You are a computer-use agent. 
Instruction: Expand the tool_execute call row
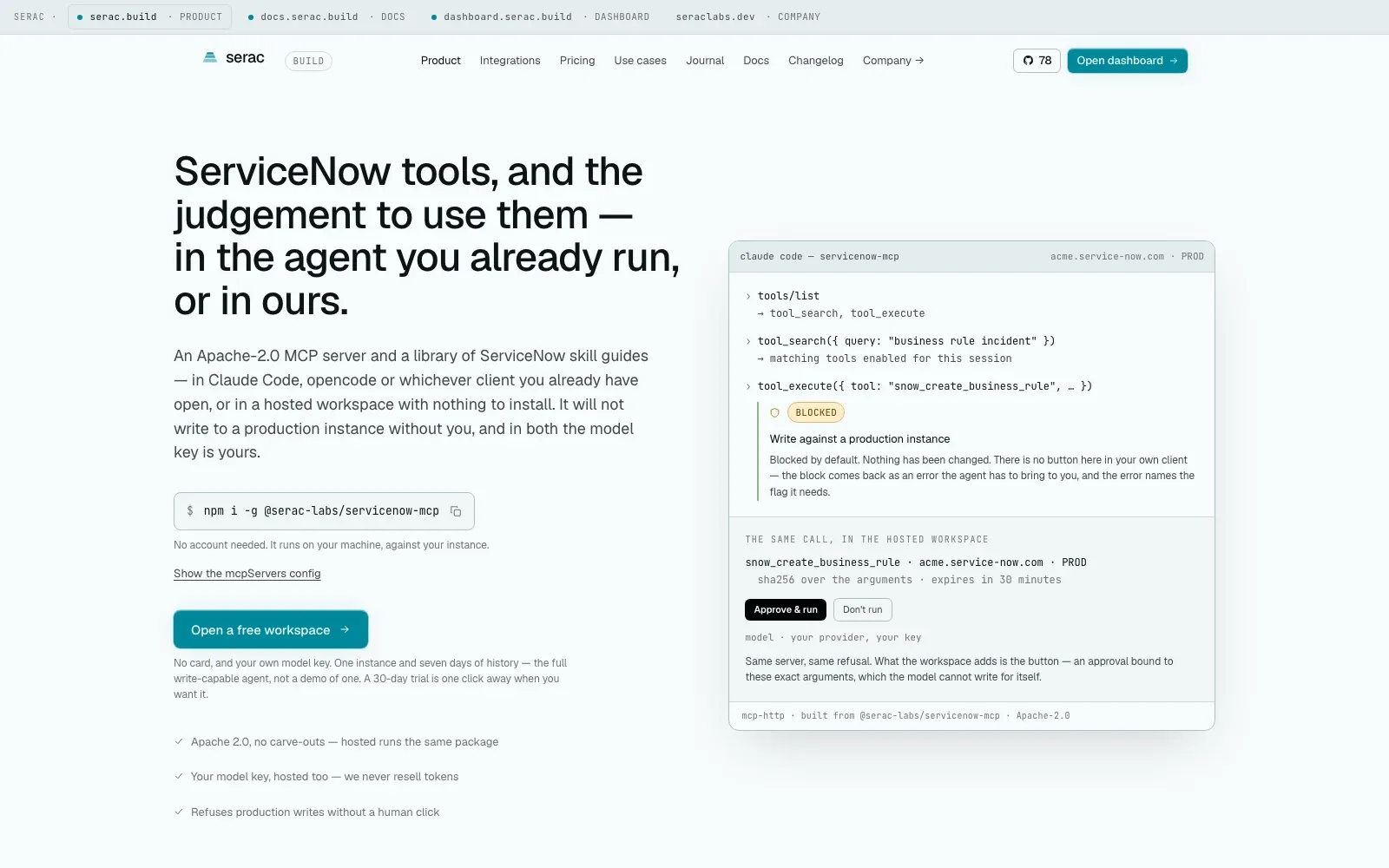coord(918,386)
